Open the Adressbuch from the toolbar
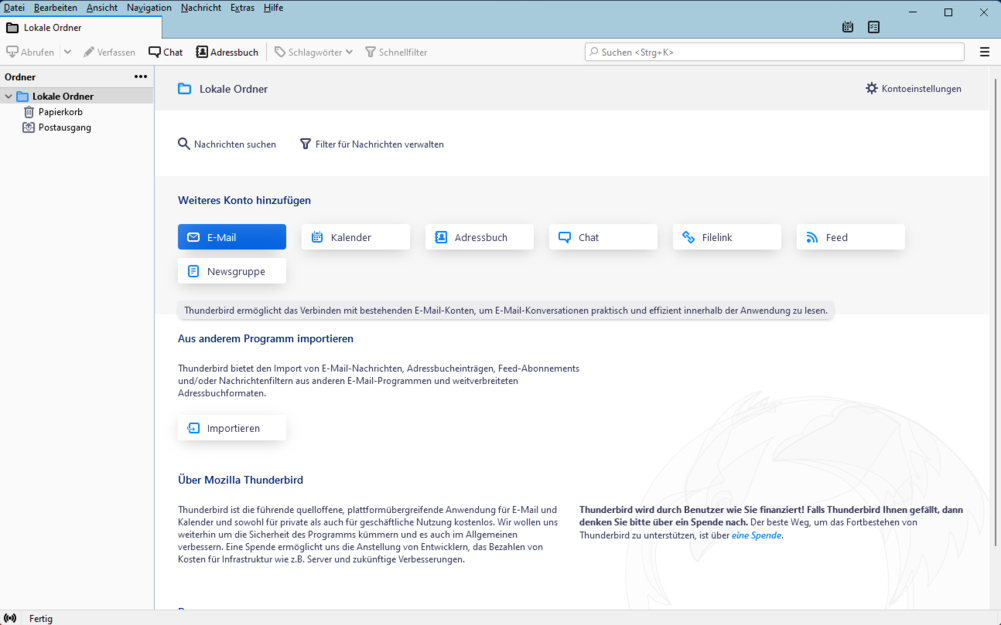 [227, 52]
